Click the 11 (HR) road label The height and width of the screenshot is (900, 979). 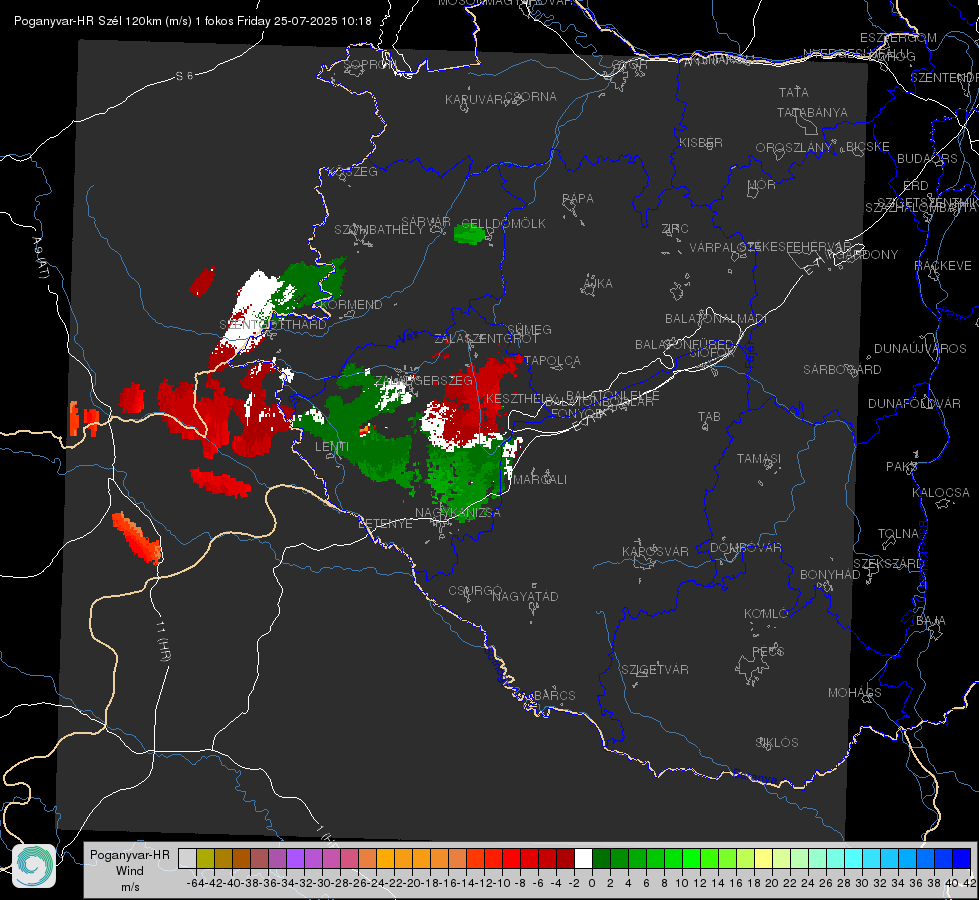[164, 641]
